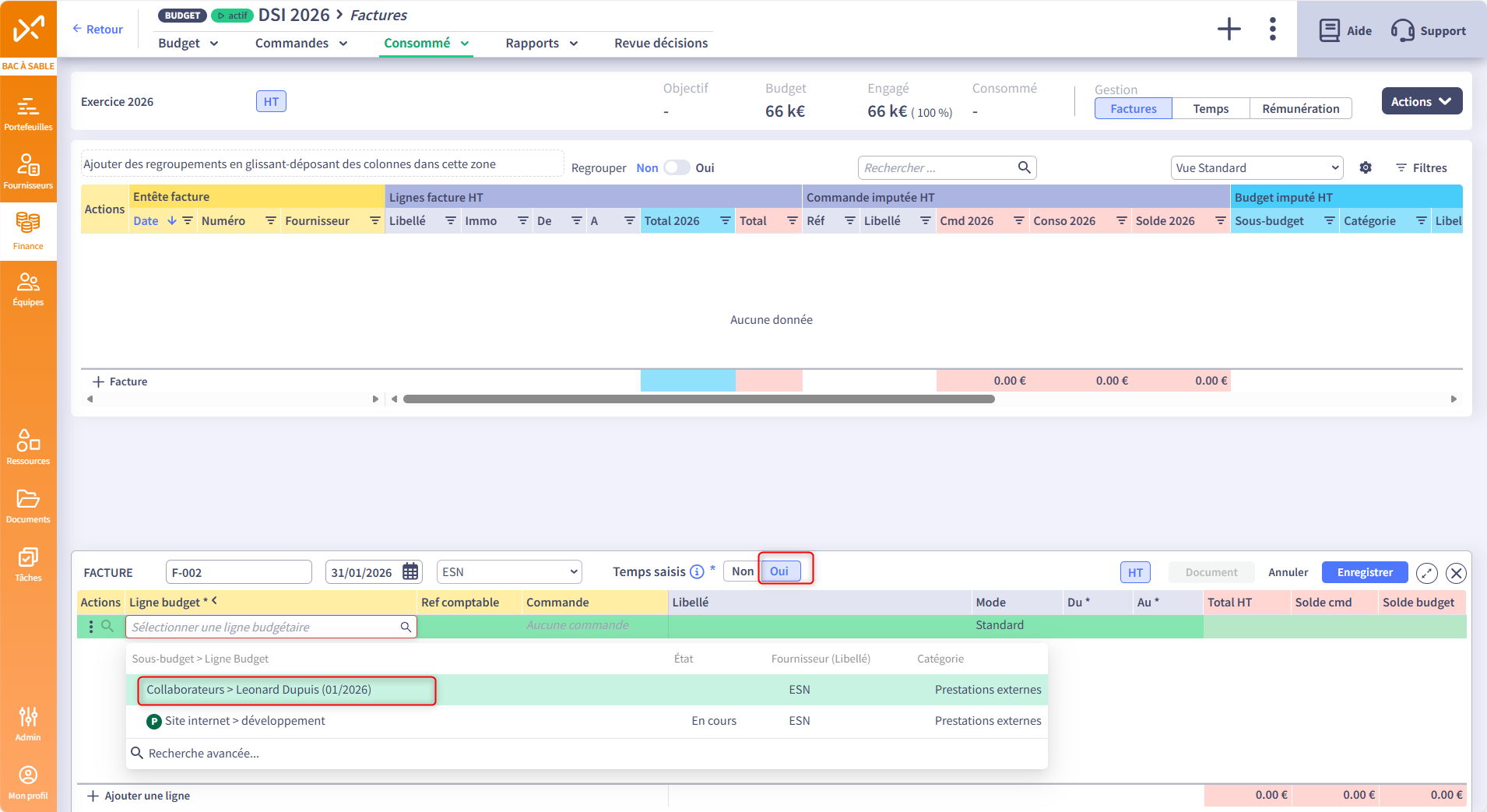Open table settings gear icon
1487x812 pixels.
1366,168
